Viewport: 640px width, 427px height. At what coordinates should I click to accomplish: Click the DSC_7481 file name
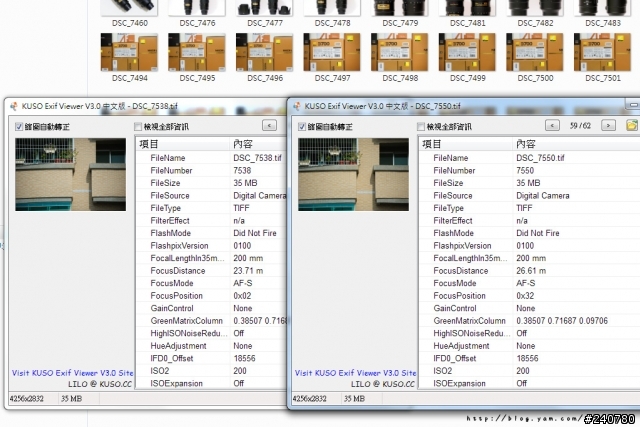click(468, 23)
